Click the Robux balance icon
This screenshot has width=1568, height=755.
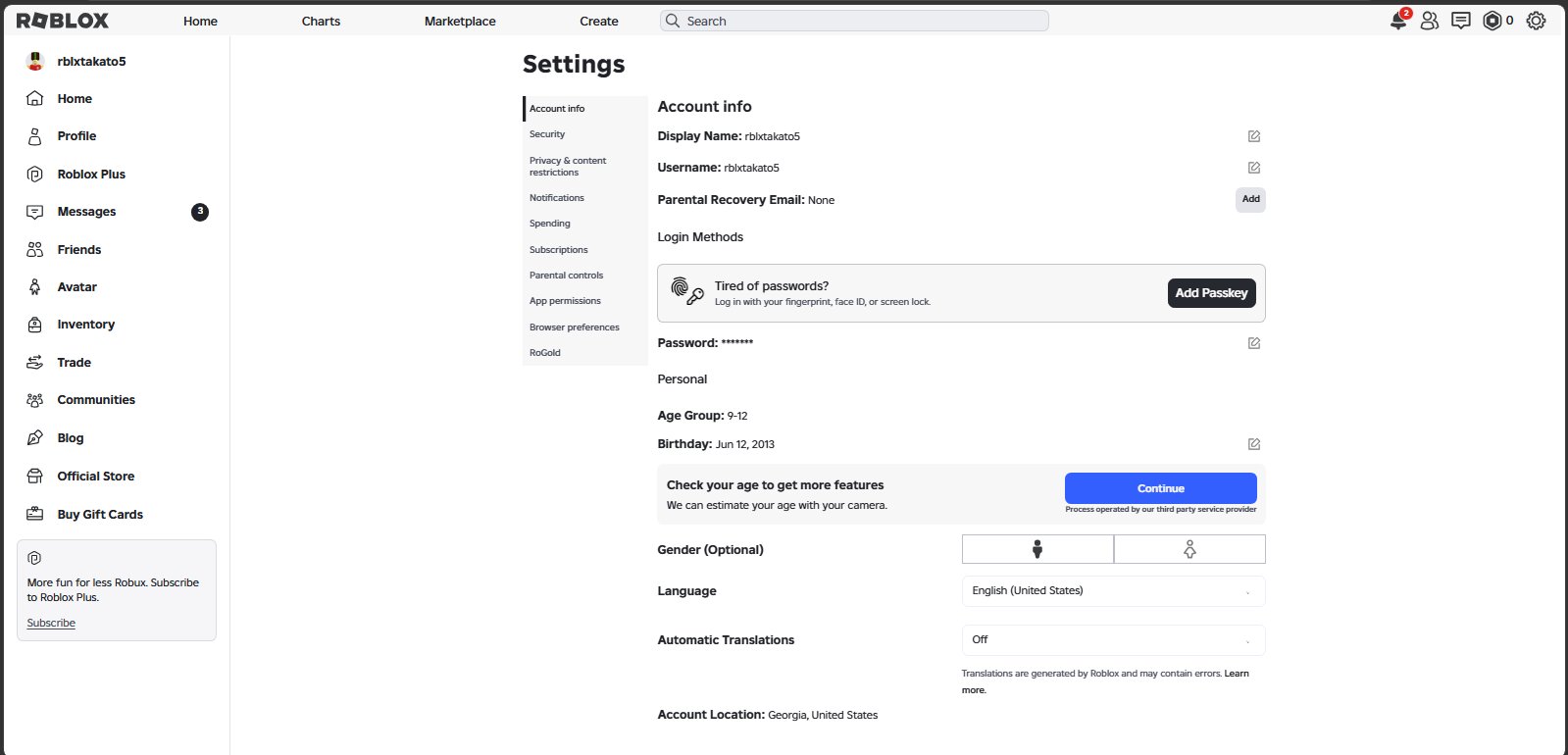(x=1492, y=21)
